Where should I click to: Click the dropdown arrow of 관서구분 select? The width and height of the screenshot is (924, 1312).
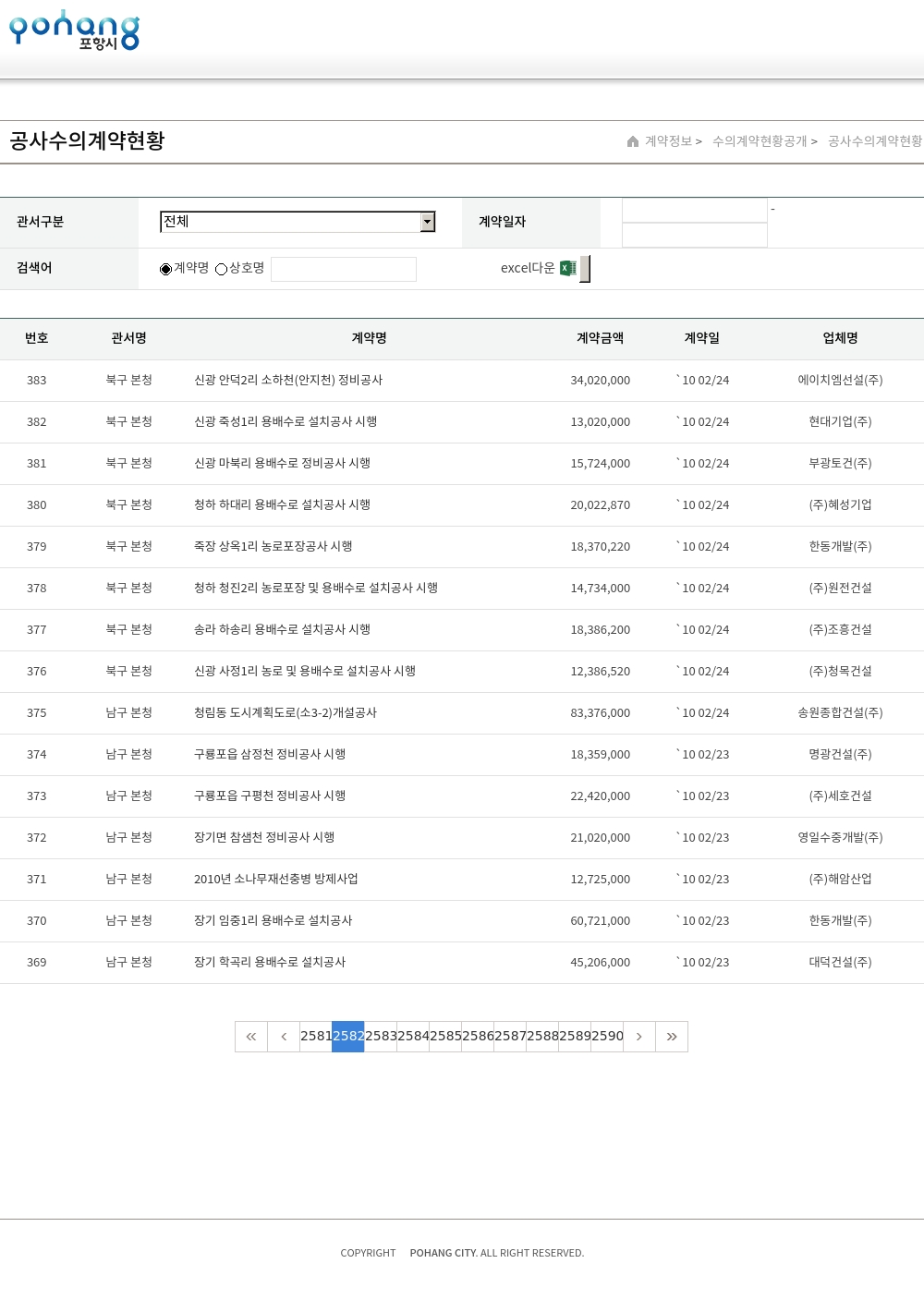pyautogui.click(x=427, y=222)
